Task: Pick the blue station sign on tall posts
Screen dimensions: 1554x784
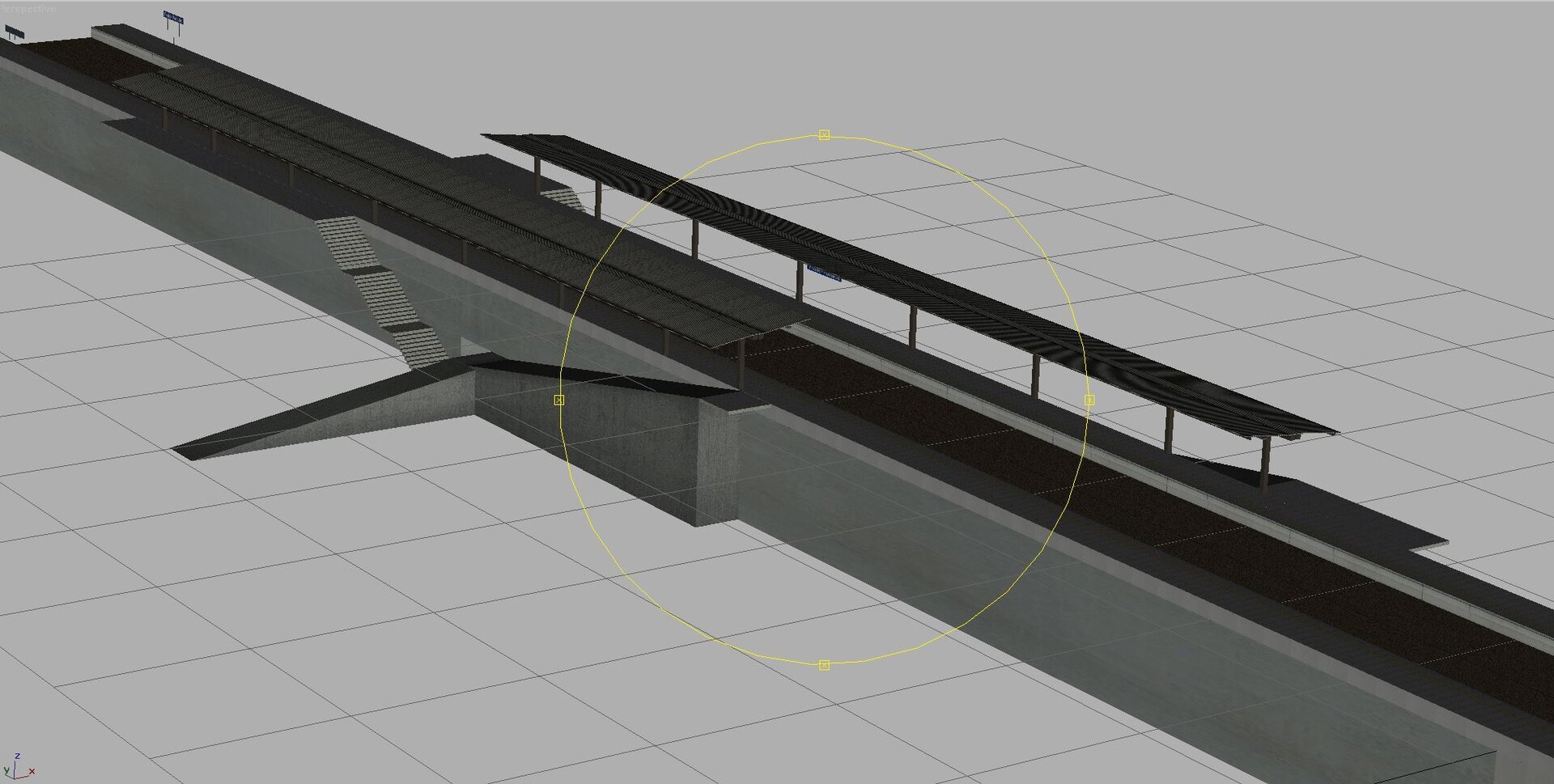Action: [173, 18]
